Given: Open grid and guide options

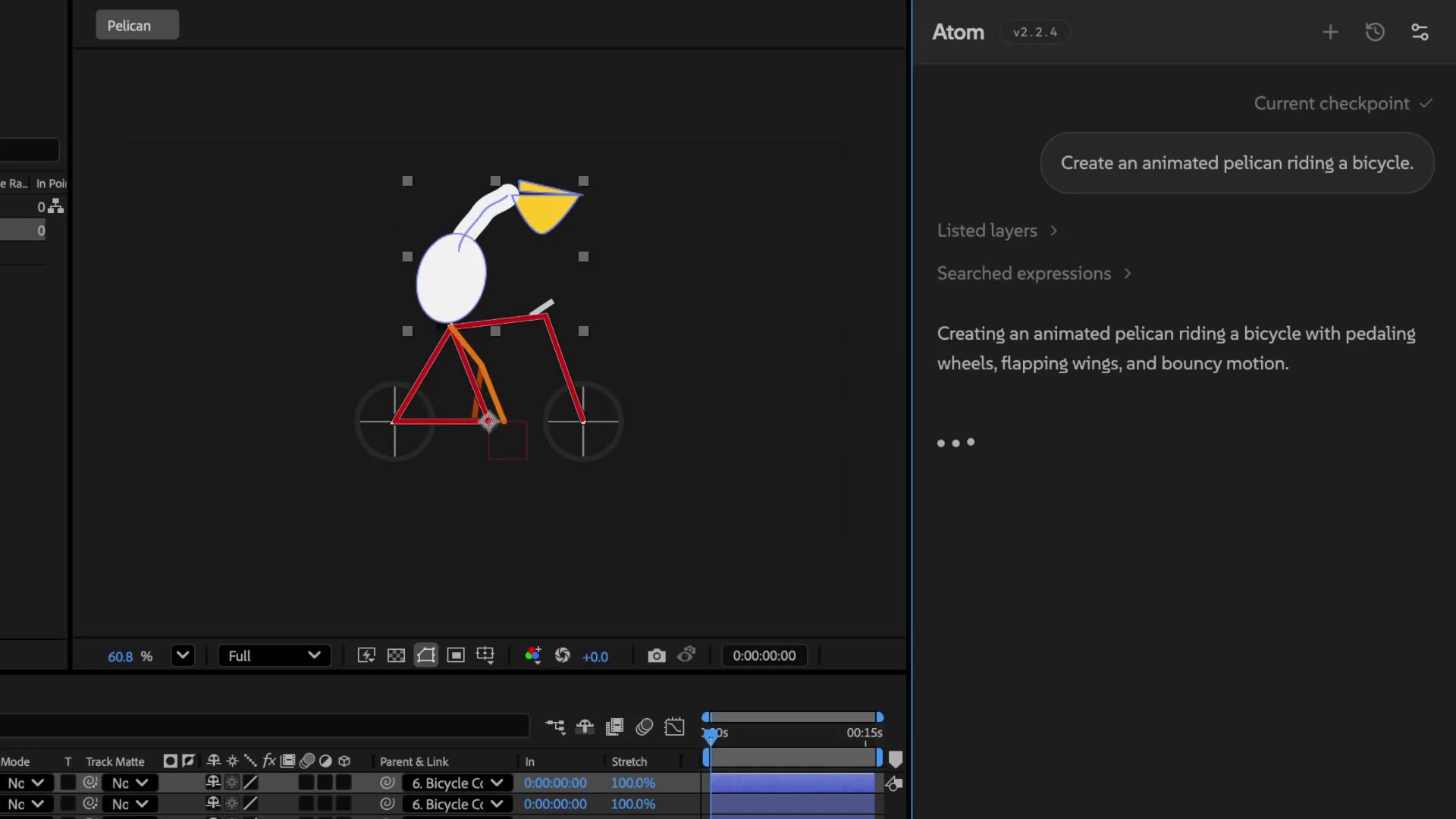Looking at the screenshot, I should point(485,656).
